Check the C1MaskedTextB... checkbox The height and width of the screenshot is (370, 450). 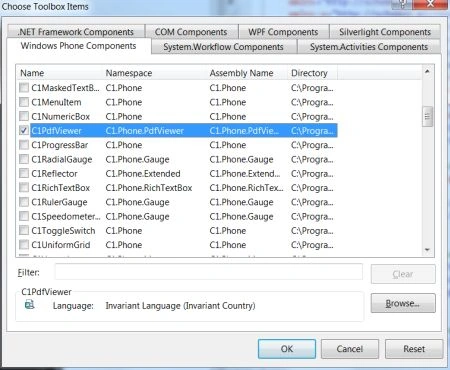(24, 88)
